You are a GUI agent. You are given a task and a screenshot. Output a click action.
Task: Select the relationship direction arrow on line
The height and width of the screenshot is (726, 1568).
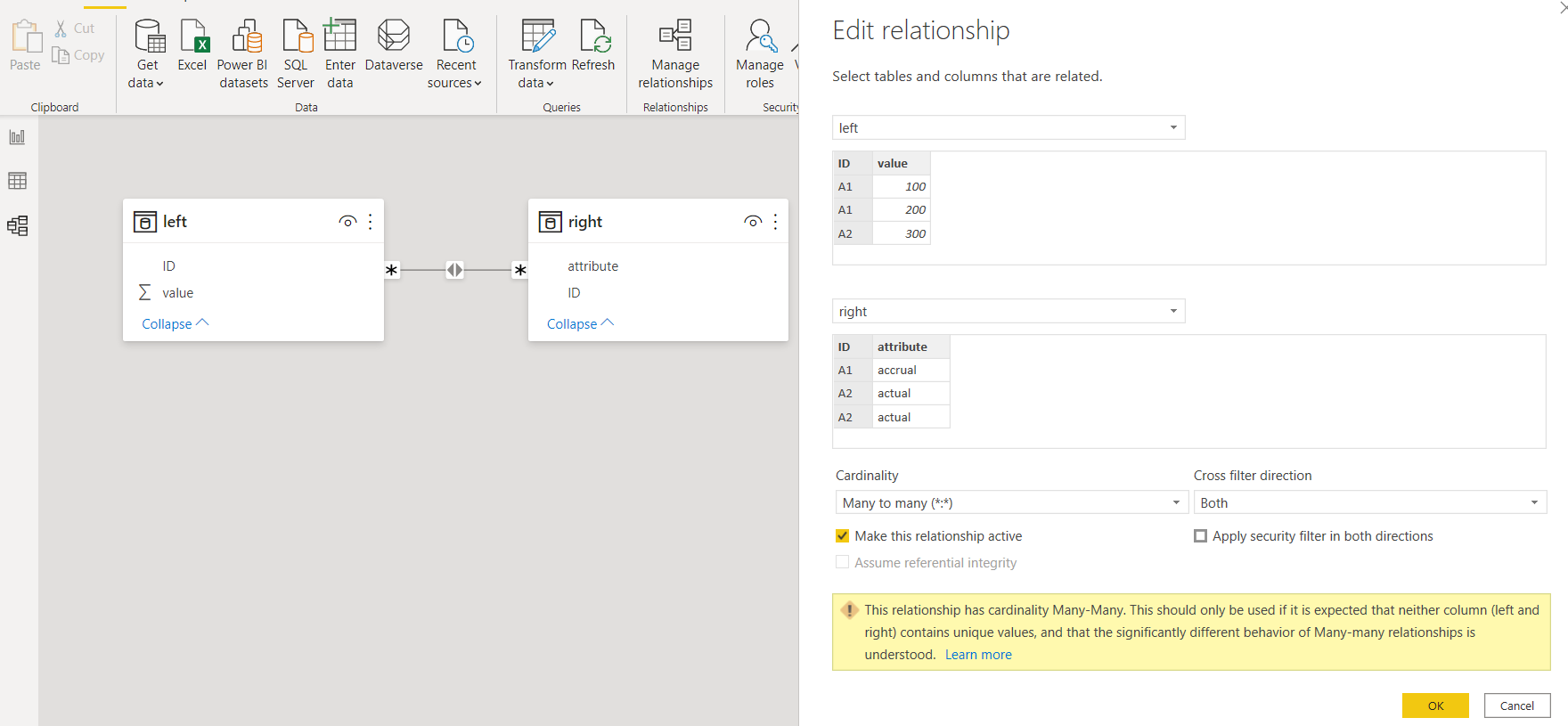tap(454, 270)
